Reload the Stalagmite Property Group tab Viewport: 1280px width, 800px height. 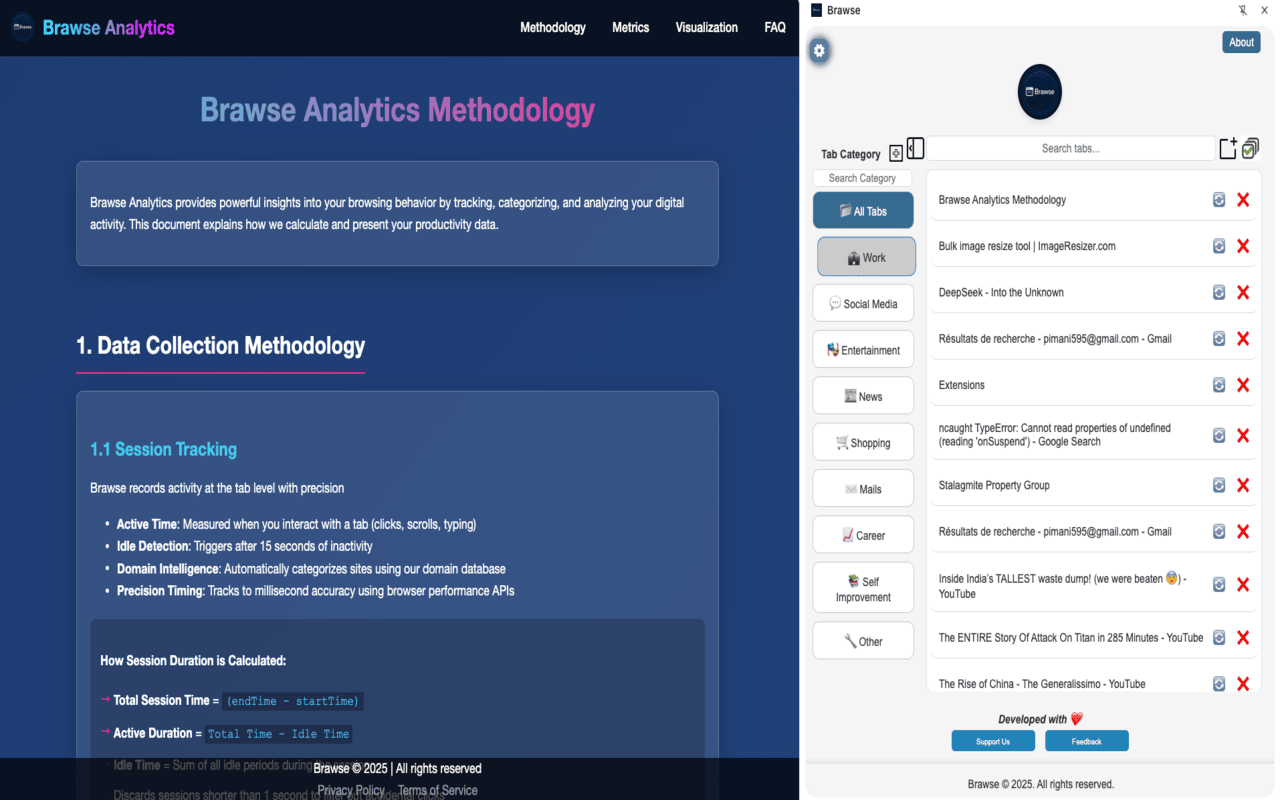1219,485
